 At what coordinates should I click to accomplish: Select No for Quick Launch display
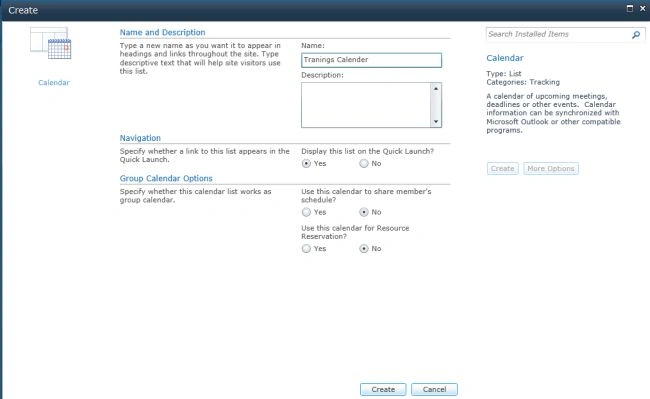tap(364, 164)
